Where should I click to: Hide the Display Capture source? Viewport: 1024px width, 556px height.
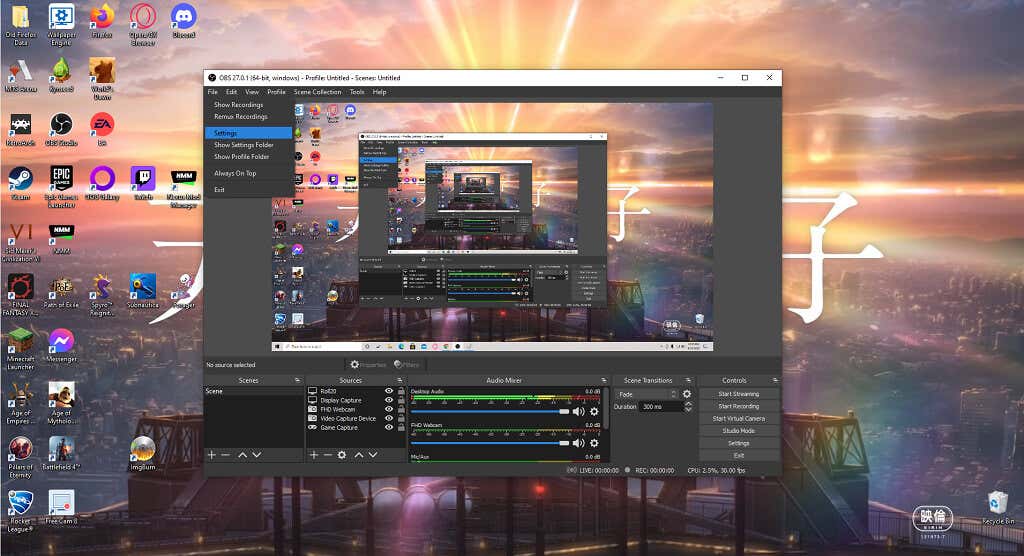pos(389,400)
